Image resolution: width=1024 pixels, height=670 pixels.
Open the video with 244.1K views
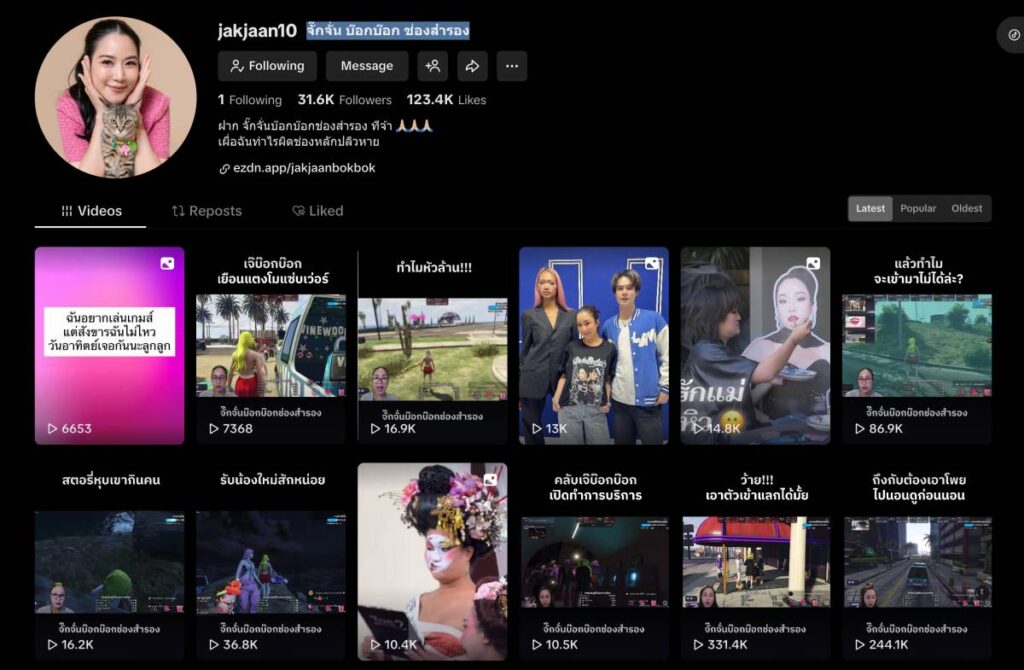click(917, 560)
